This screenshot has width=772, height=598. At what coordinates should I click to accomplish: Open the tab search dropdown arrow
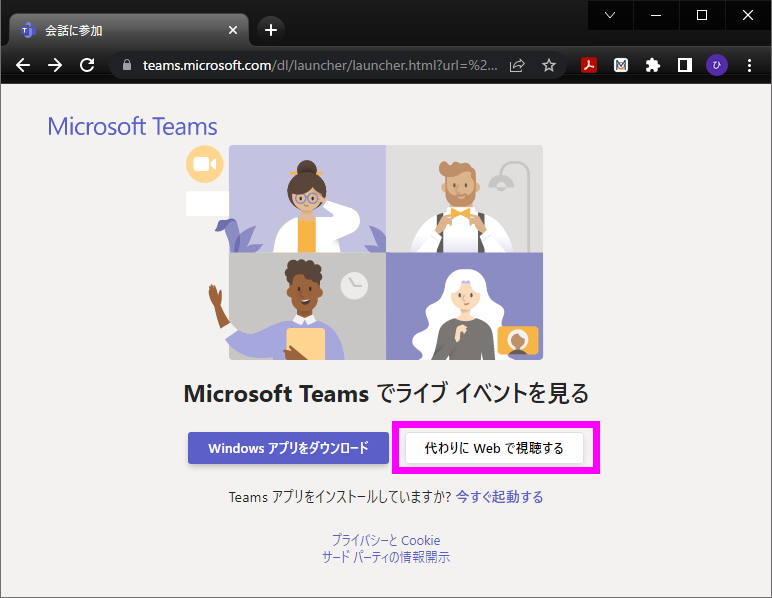(x=610, y=15)
